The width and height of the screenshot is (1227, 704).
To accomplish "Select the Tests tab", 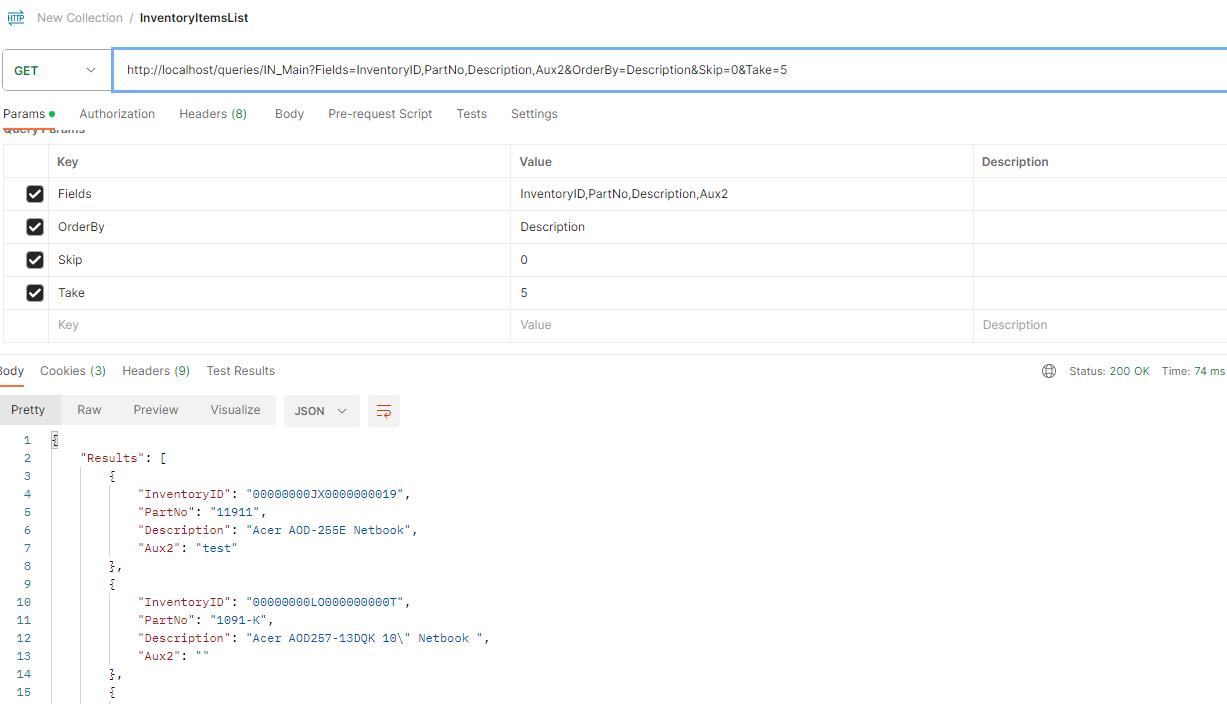I will coord(471,114).
